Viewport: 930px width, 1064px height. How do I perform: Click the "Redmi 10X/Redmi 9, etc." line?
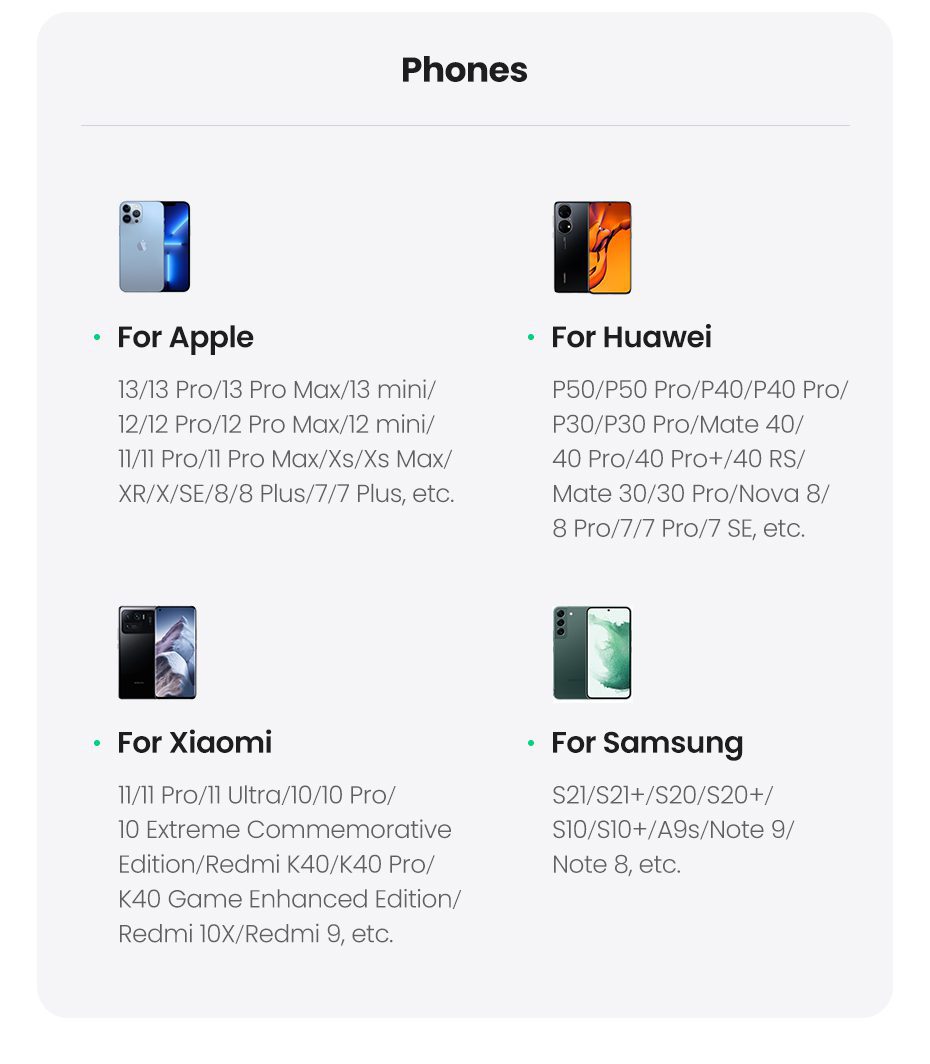(255, 934)
